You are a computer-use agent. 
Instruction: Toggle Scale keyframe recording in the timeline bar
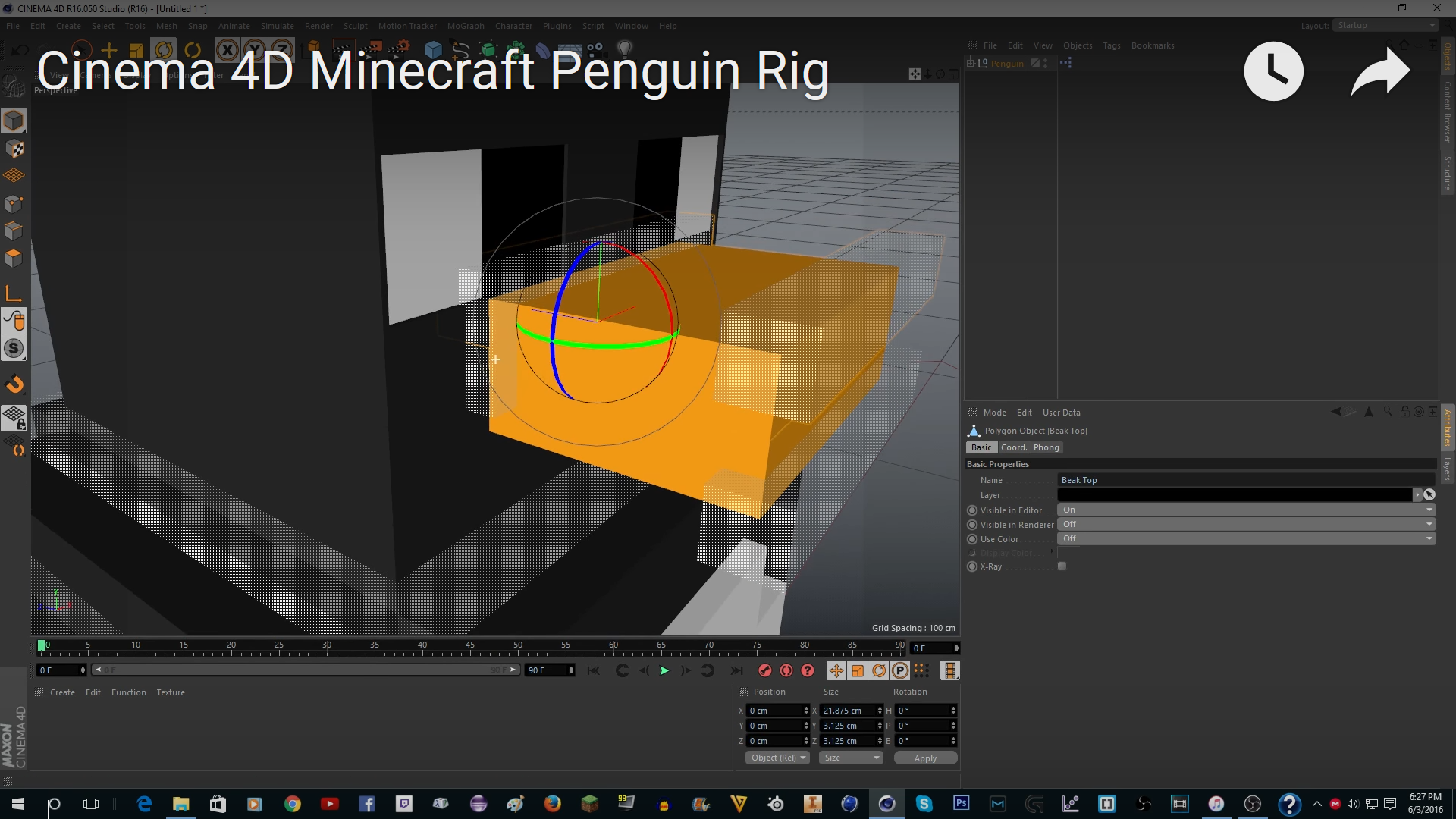(857, 670)
